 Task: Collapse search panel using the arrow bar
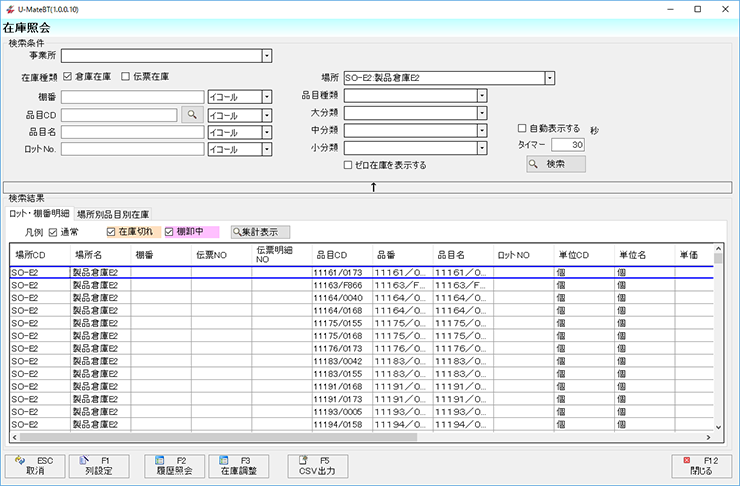click(x=372, y=186)
